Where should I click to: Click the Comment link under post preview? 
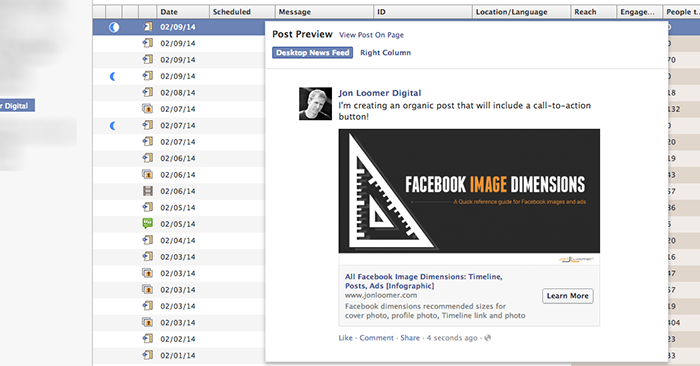point(376,338)
